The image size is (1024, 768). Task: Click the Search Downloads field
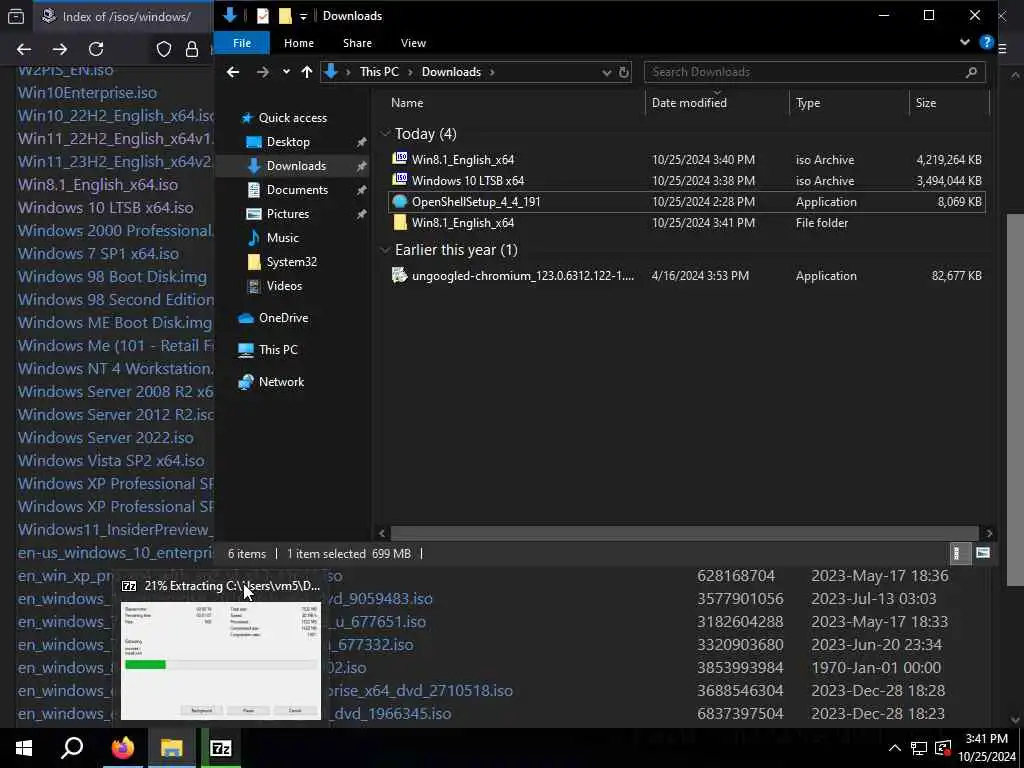[814, 72]
